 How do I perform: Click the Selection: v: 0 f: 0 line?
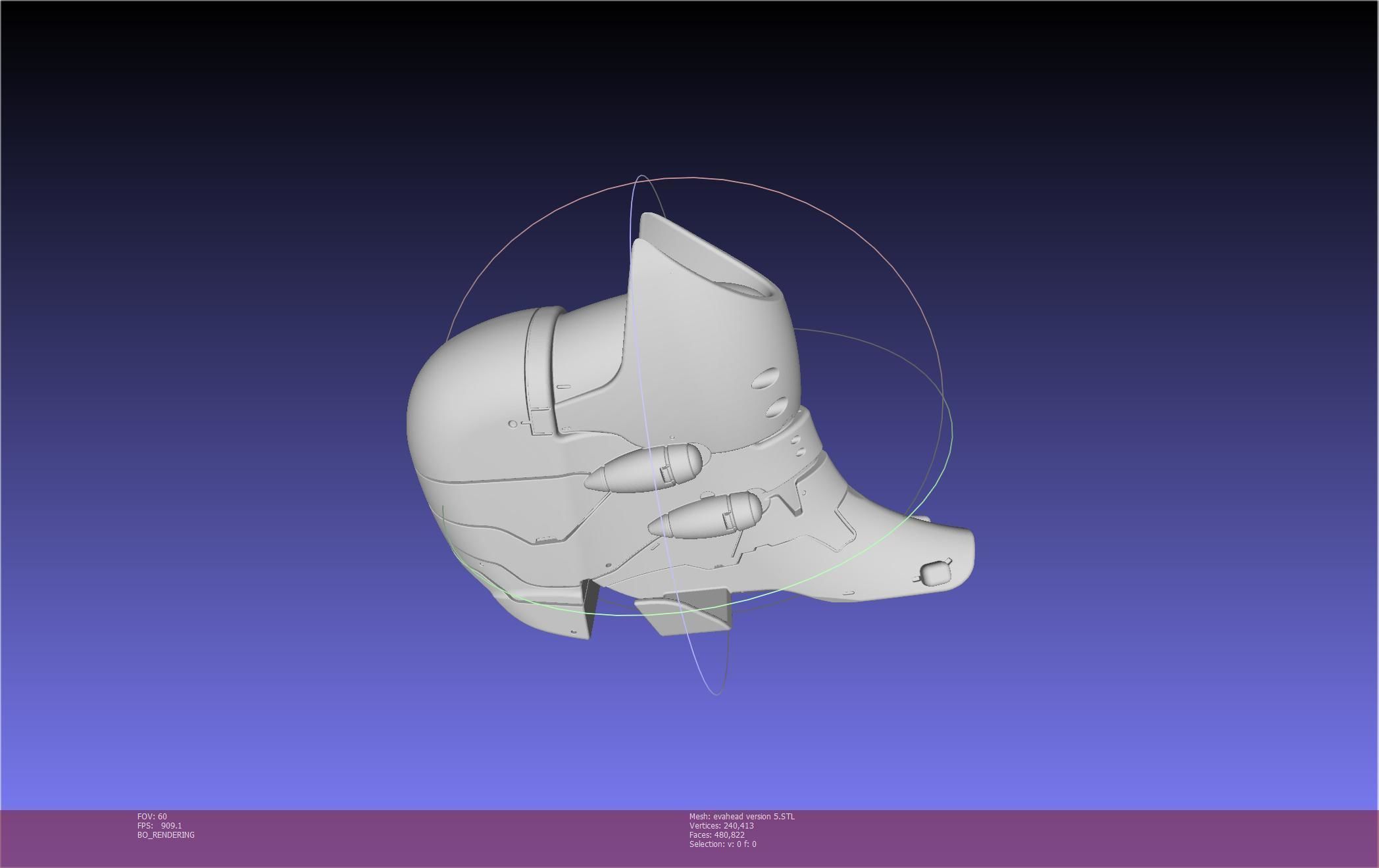click(722, 844)
